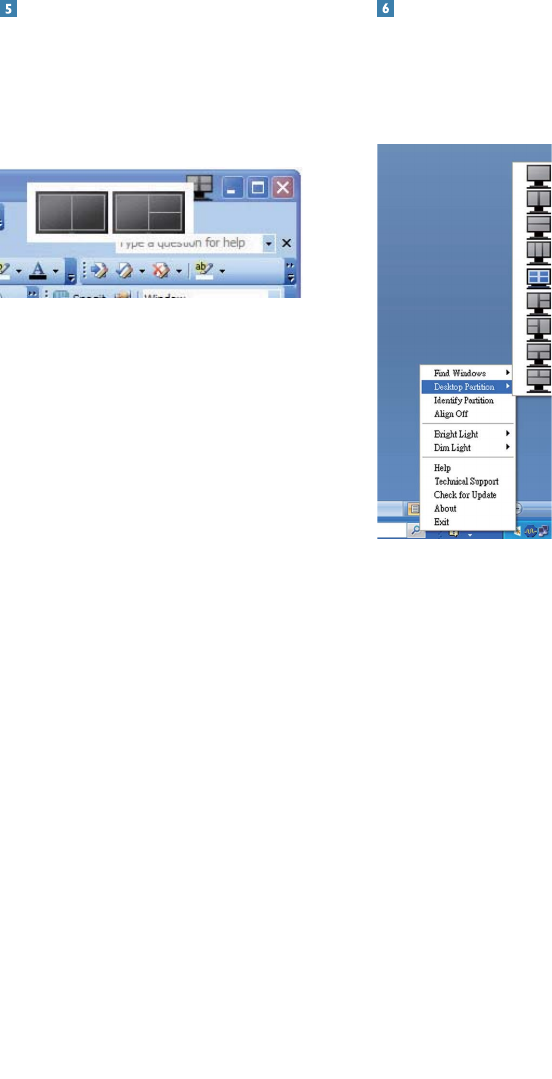
Task: Pick the two horizontal rows partition icon
Action: click(538, 226)
